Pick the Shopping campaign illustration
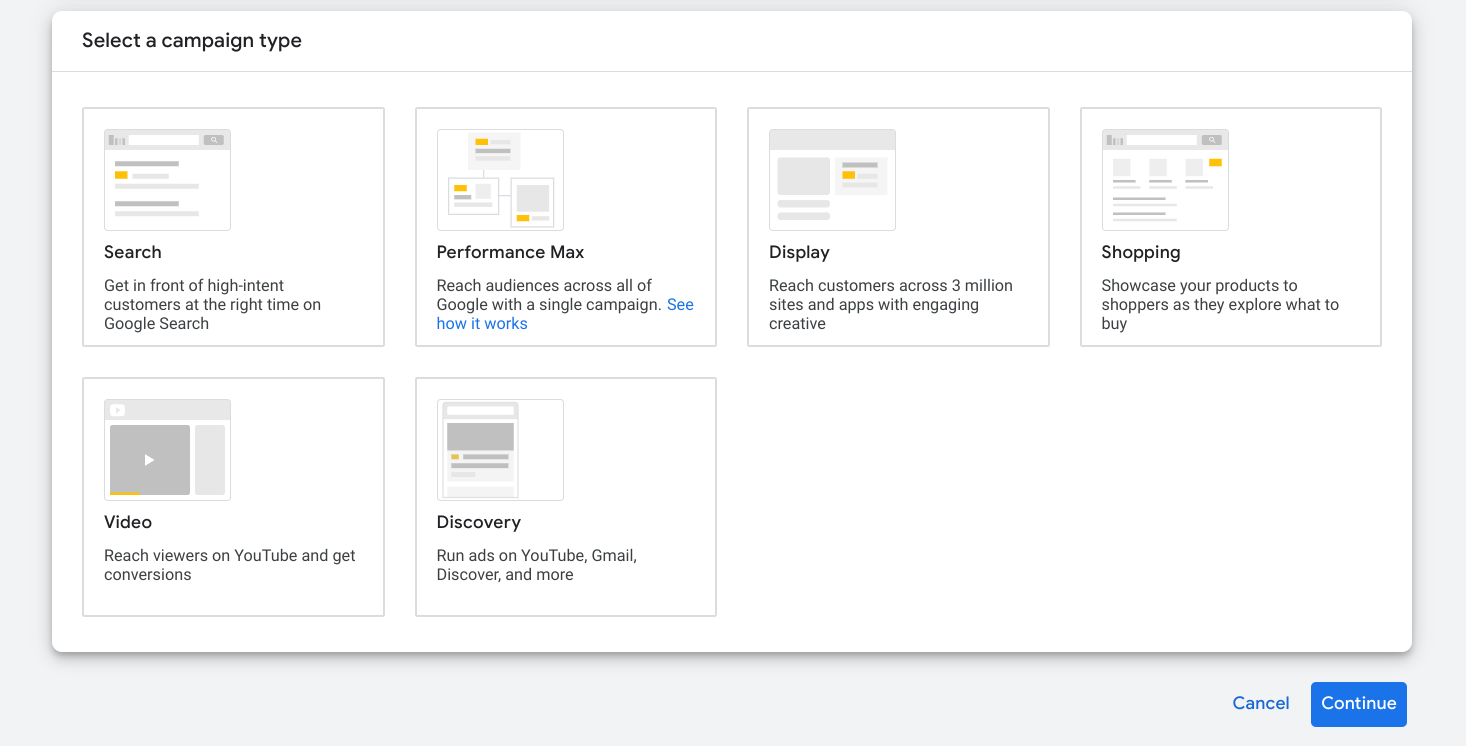 [x=1165, y=180]
